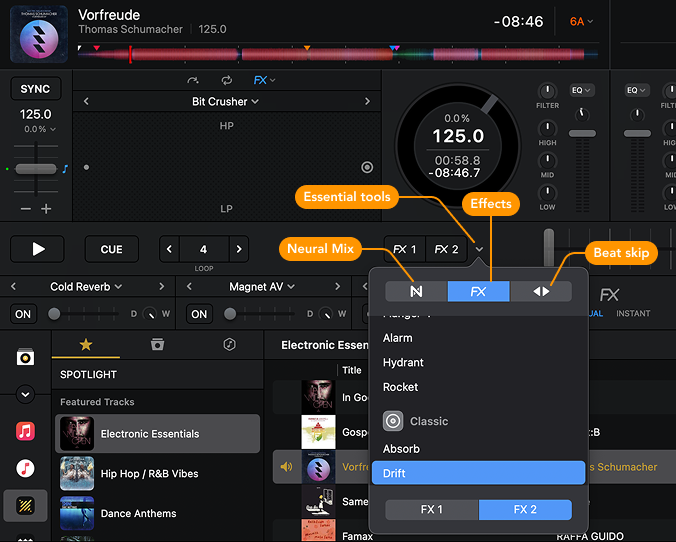Open the 6A key dropdown

point(581,22)
